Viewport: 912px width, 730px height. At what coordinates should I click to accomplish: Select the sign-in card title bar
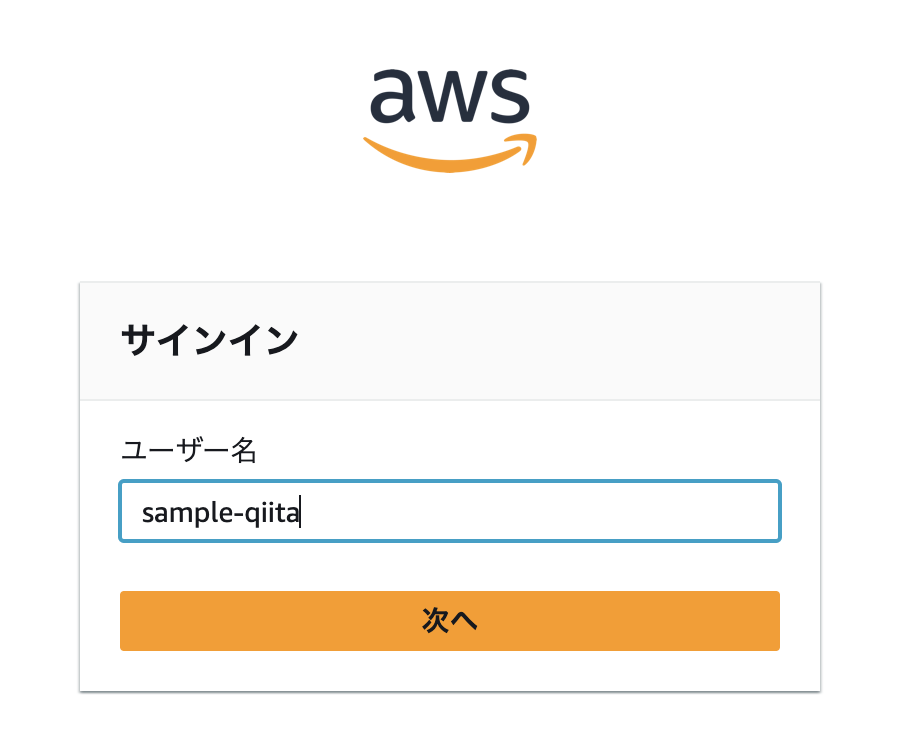(x=450, y=340)
